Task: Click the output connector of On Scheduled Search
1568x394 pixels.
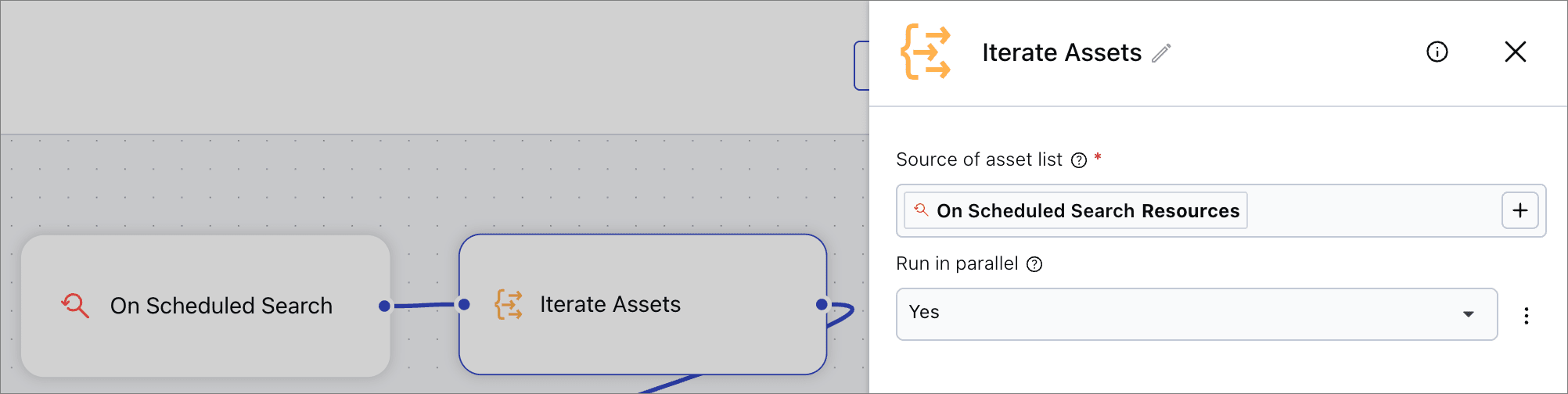Action: click(384, 306)
